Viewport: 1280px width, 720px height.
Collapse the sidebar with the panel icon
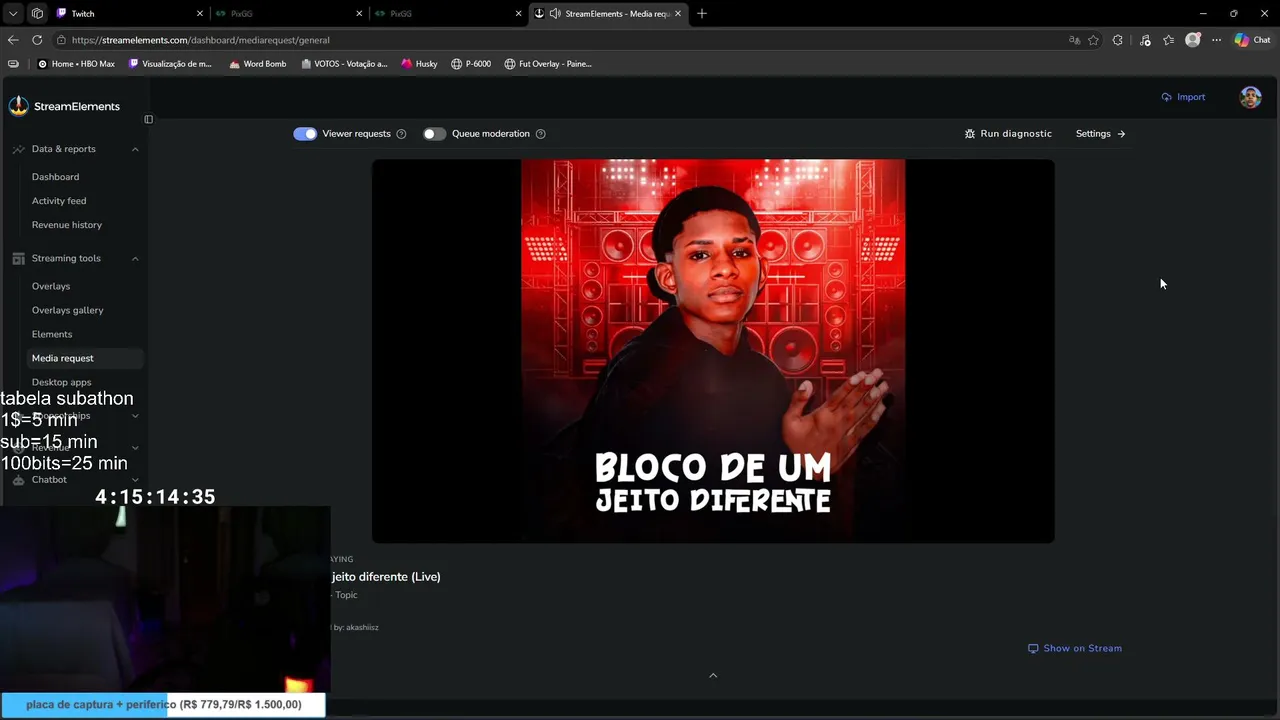(148, 120)
